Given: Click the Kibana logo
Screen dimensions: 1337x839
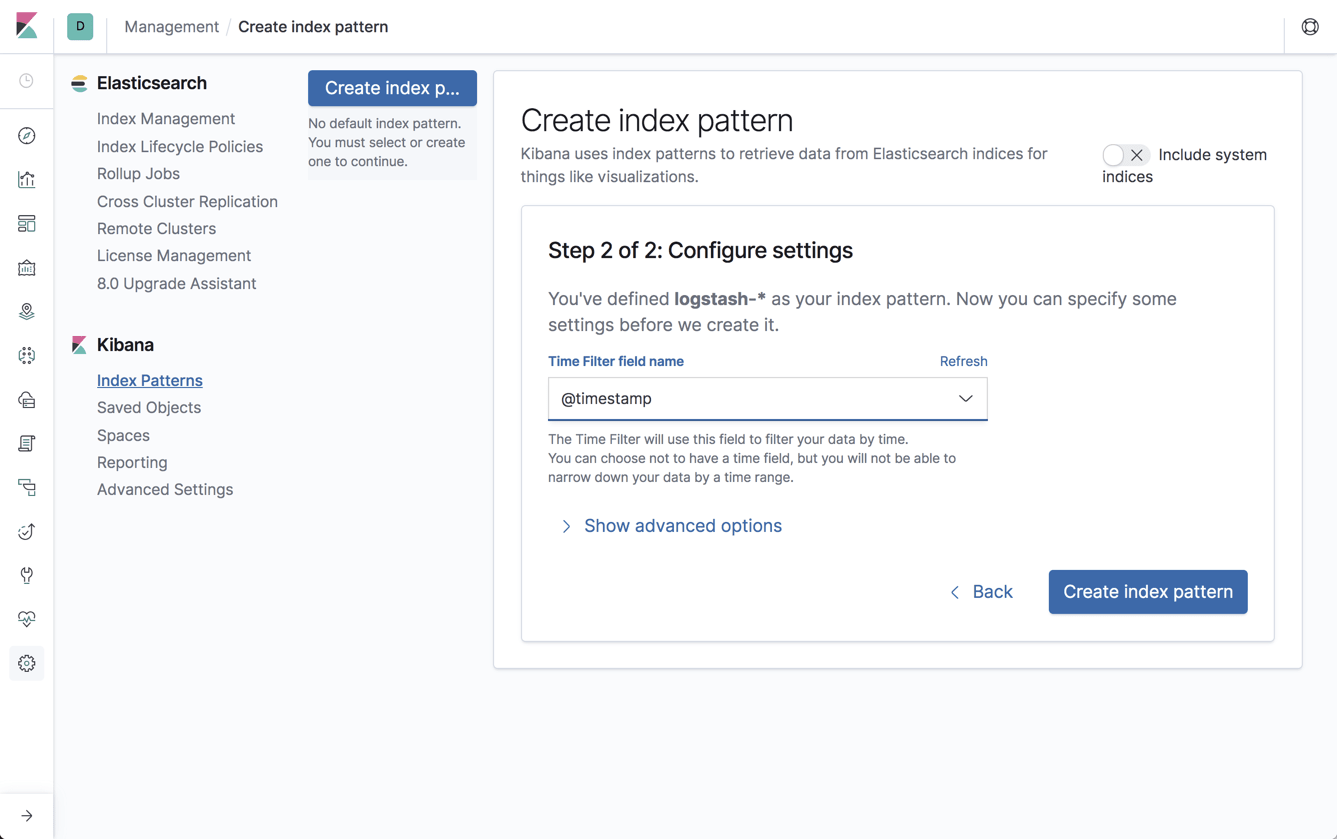Looking at the screenshot, I should click(27, 26).
